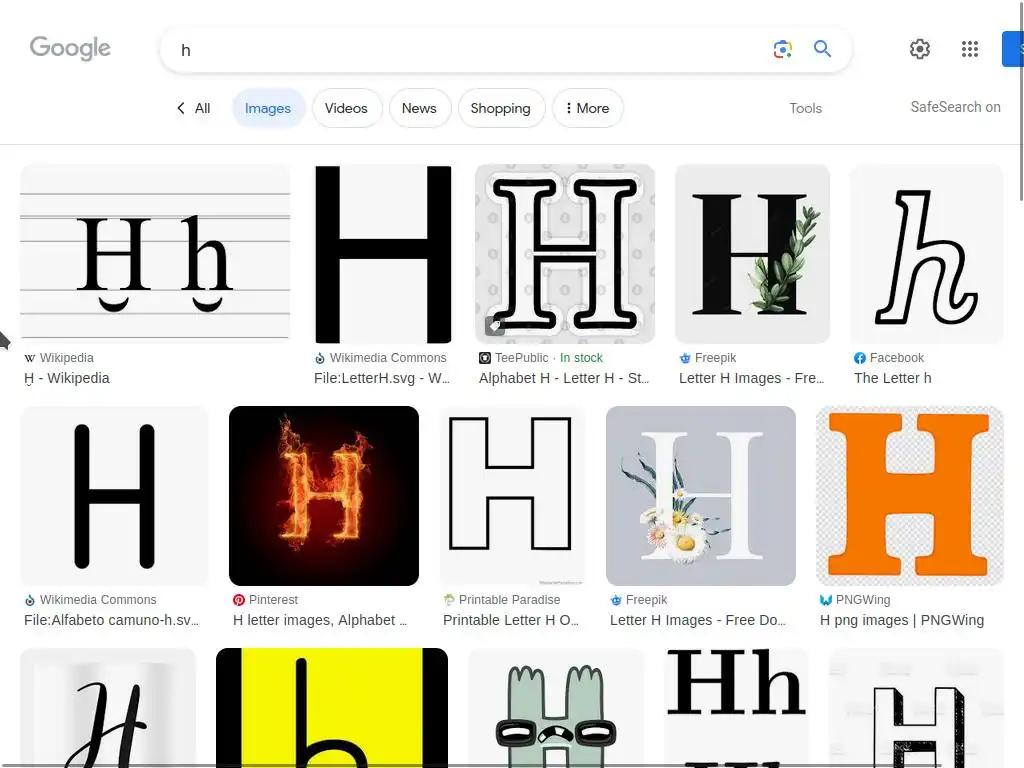Switch to the News tab
This screenshot has width=1024, height=768.
tap(419, 108)
